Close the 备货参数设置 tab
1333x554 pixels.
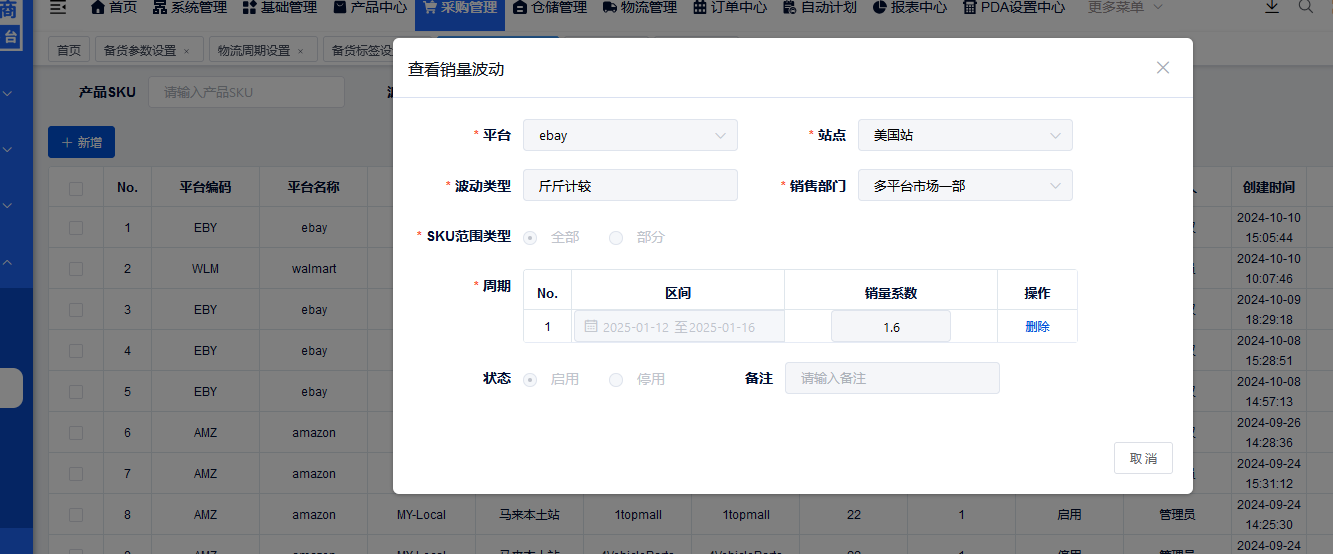pyautogui.click(x=187, y=51)
